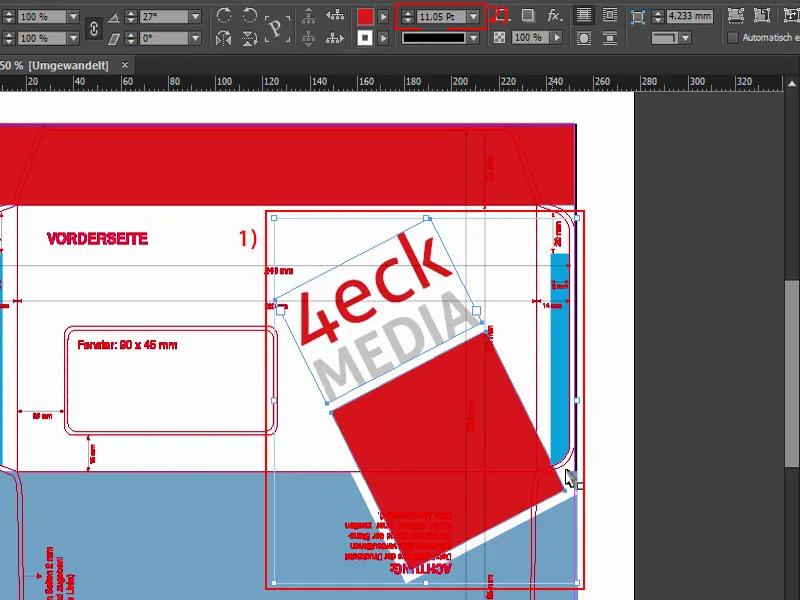The image size is (800, 600).
Task: Flip selection horizontally
Action: tap(223, 38)
